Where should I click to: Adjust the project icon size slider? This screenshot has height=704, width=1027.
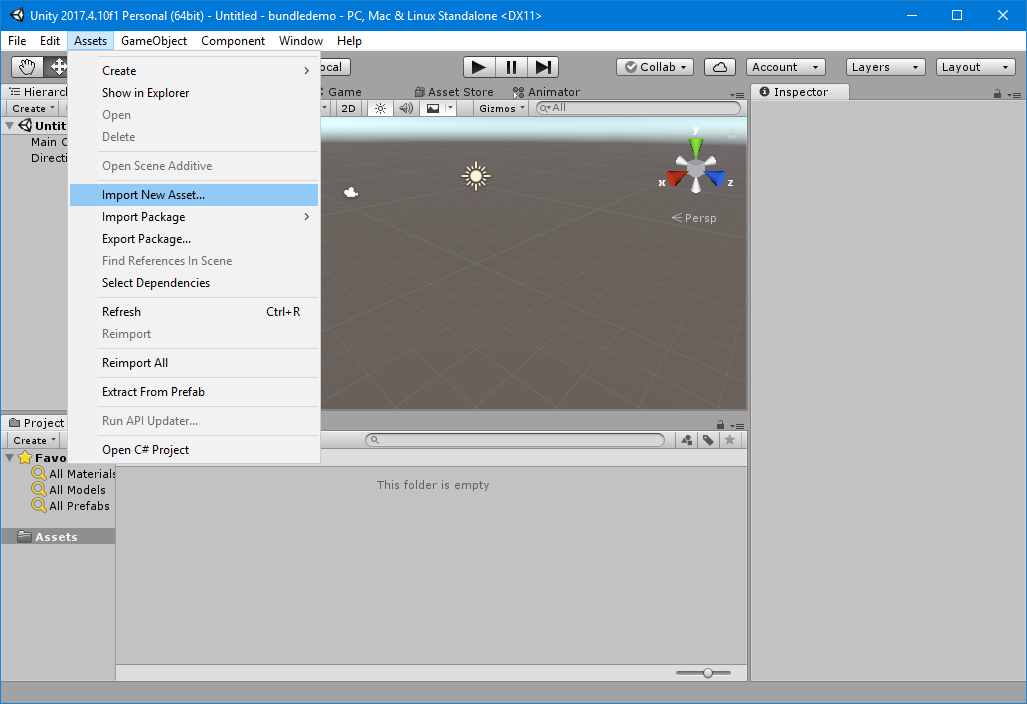tap(707, 673)
